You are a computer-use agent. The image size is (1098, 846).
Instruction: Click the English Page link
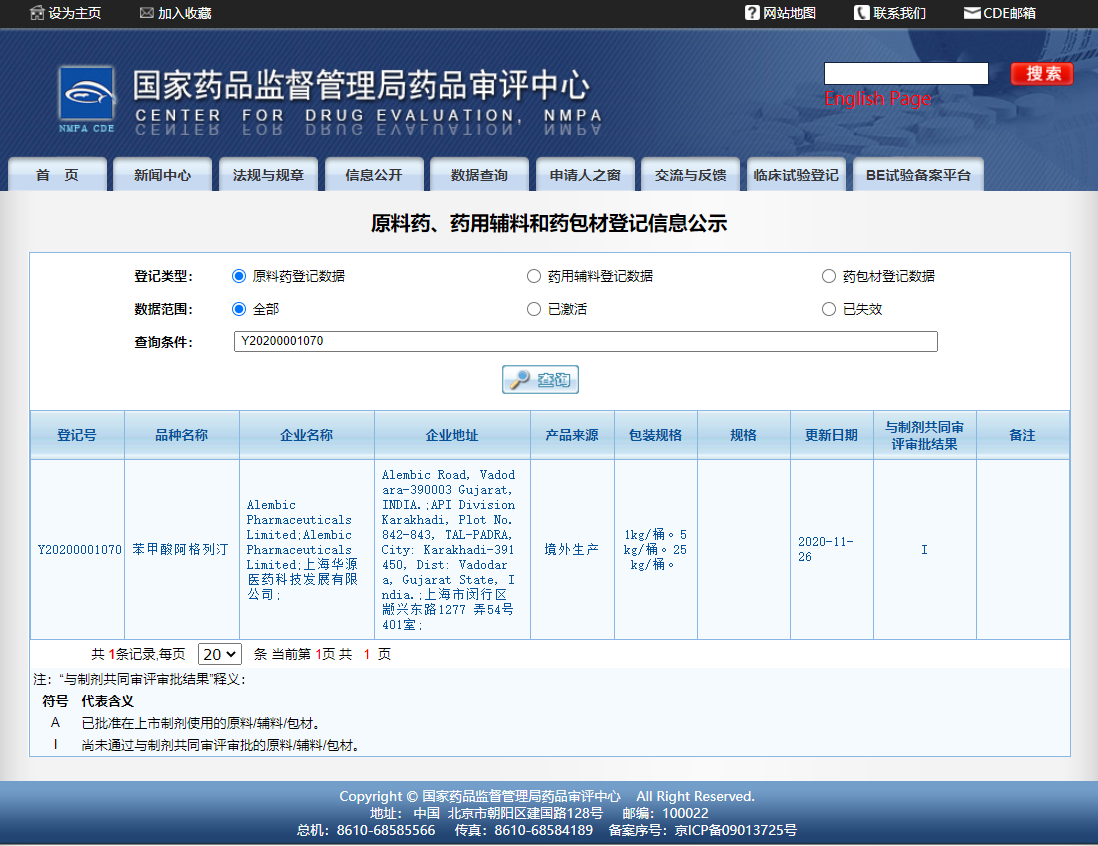878,100
